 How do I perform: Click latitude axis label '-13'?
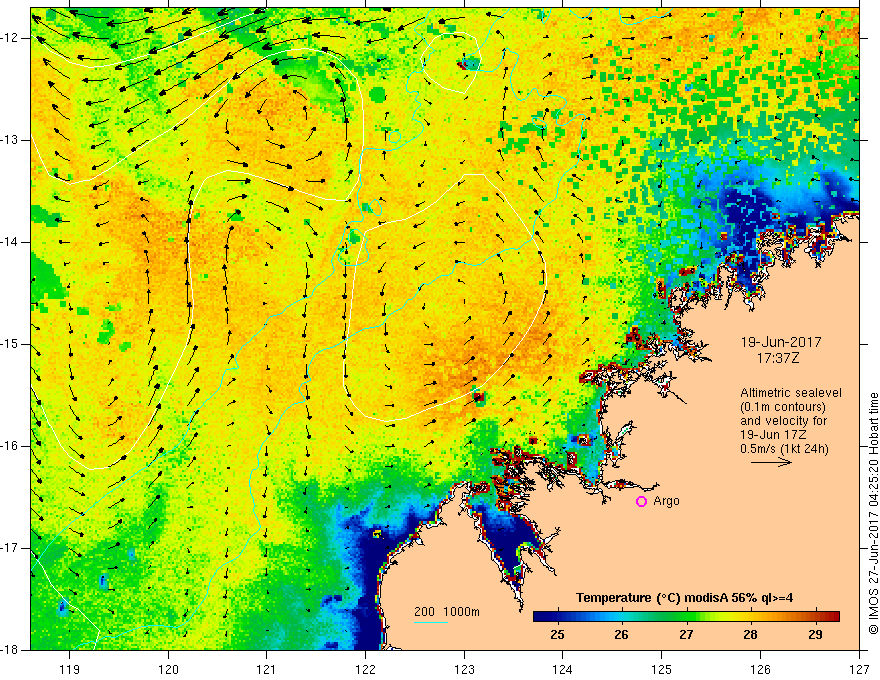(x=11, y=140)
